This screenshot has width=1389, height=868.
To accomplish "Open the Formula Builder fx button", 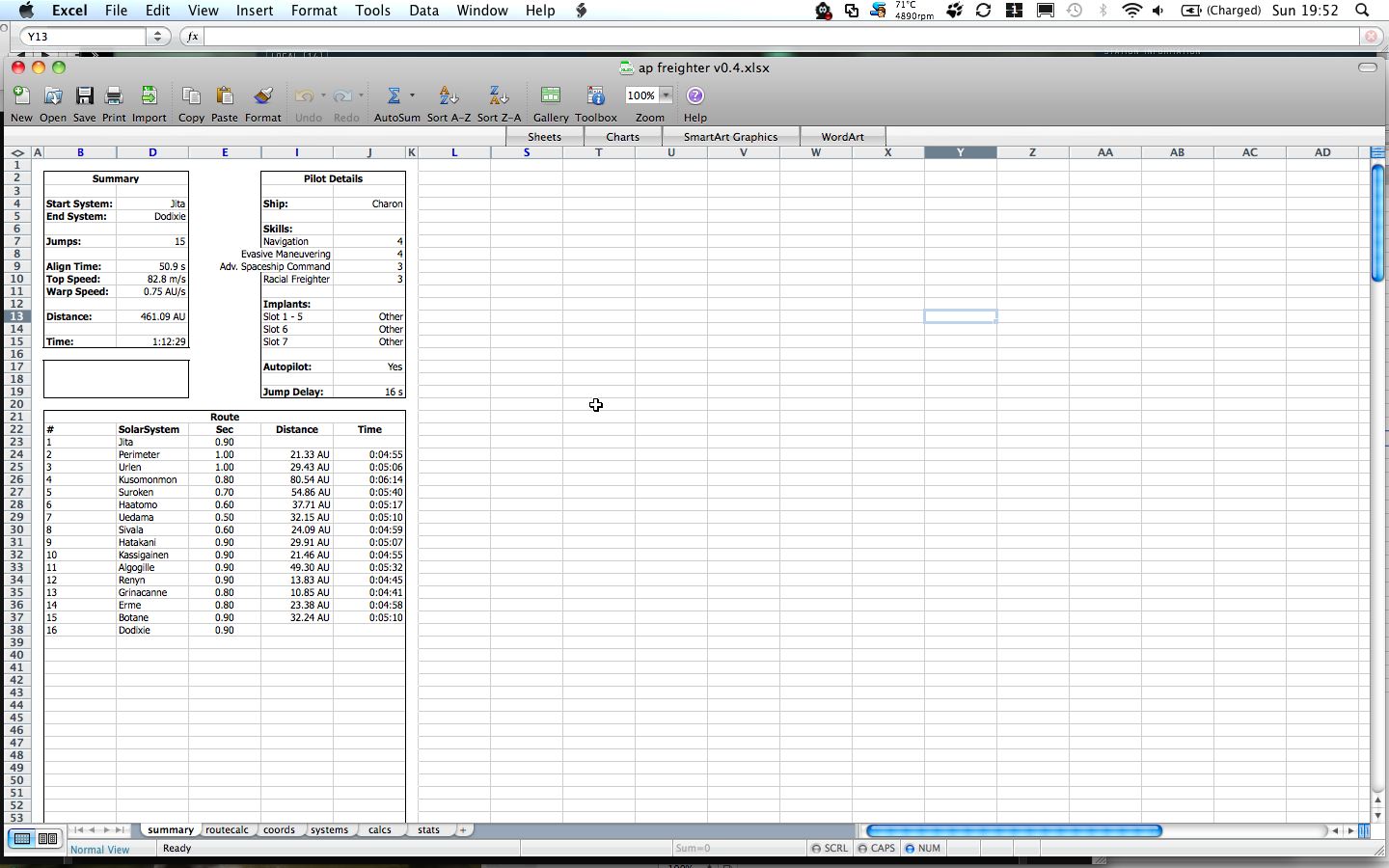I will pos(192,37).
